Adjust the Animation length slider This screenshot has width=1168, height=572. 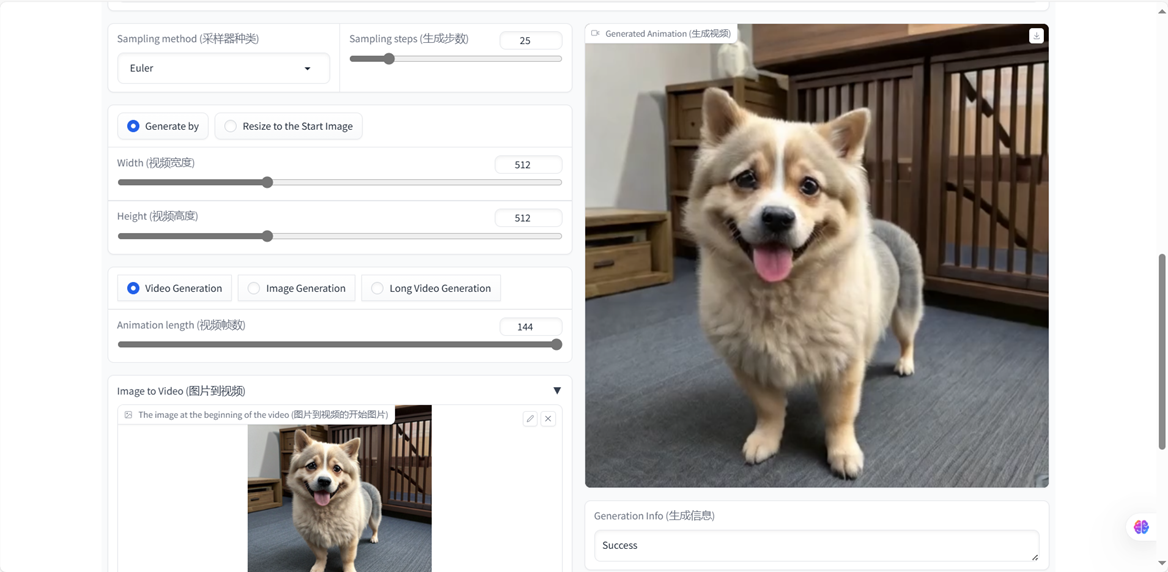tap(340, 344)
